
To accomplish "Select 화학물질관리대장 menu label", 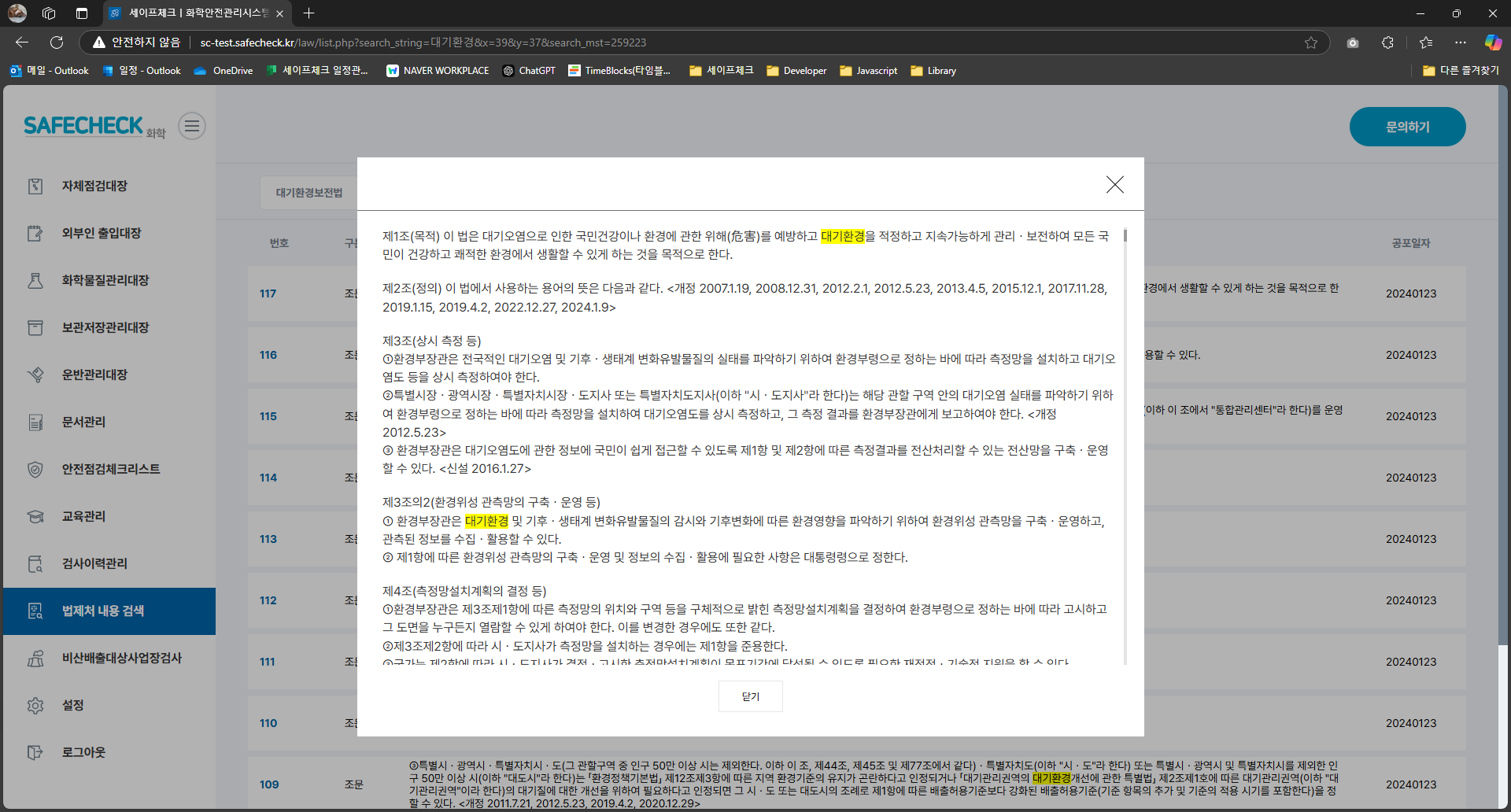I will [x=105, y=280].
